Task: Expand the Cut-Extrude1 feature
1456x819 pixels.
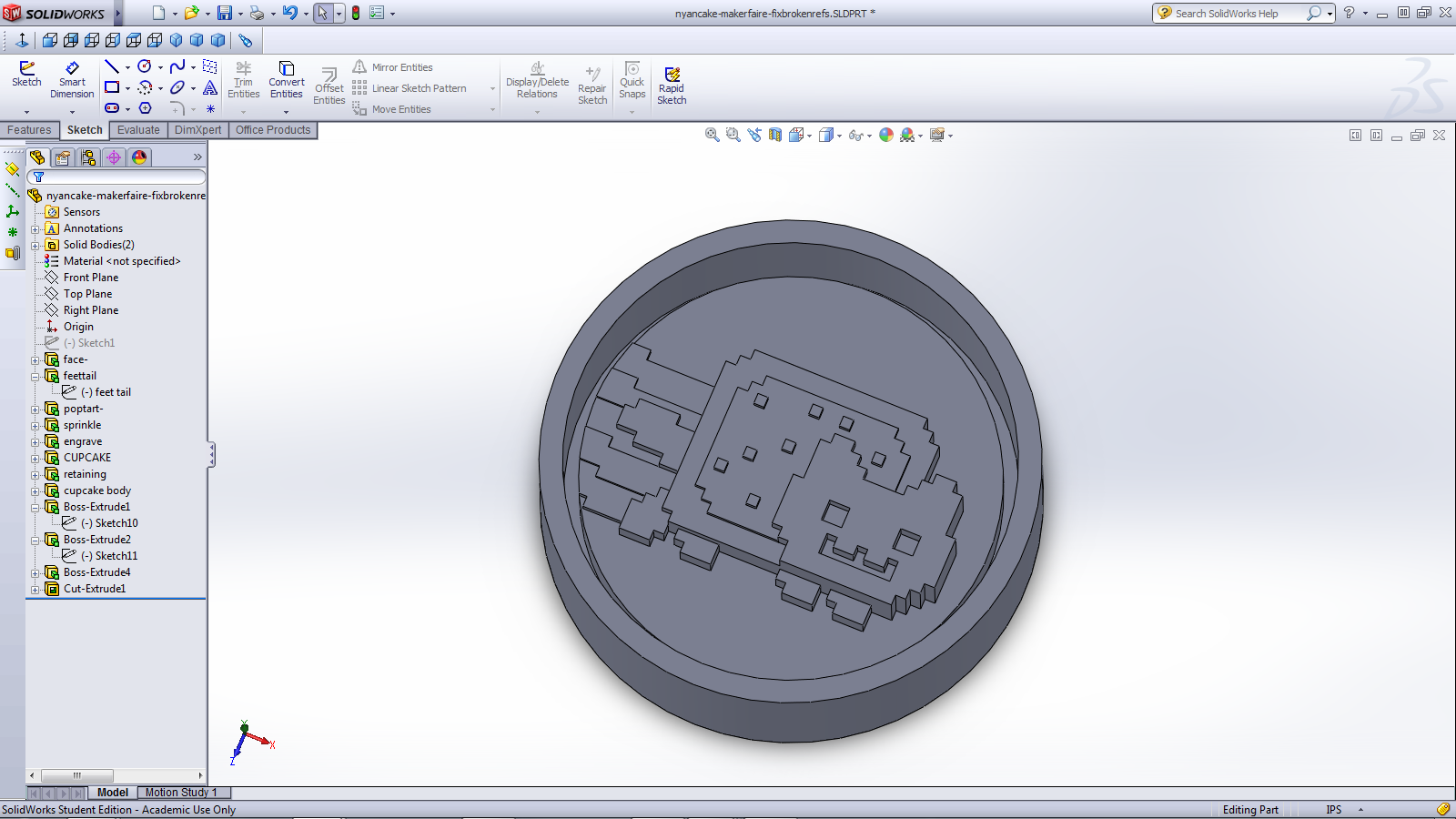Action: pos(35,589)
